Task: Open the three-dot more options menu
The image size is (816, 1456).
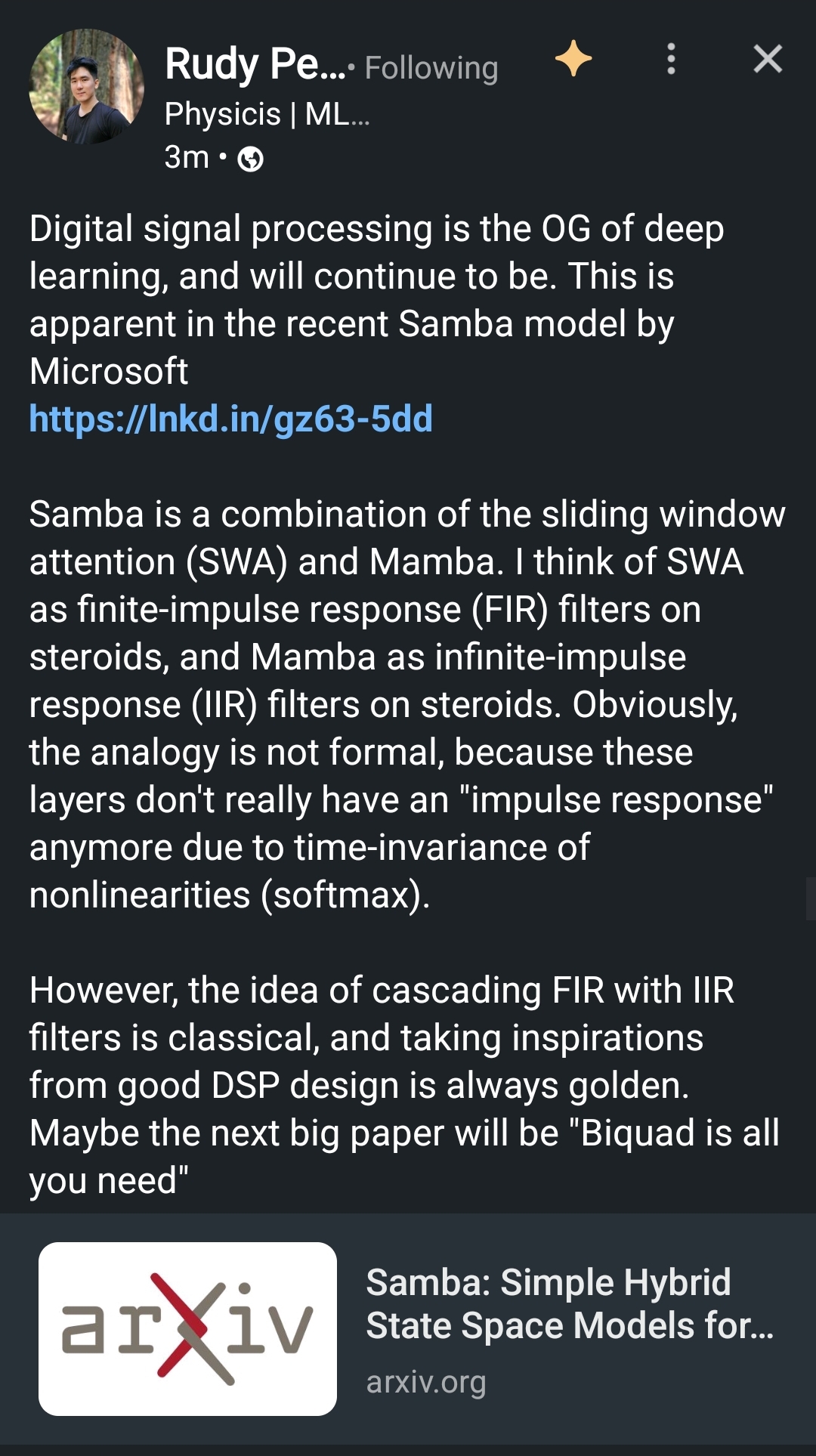Action: click(x=671, y=59)
